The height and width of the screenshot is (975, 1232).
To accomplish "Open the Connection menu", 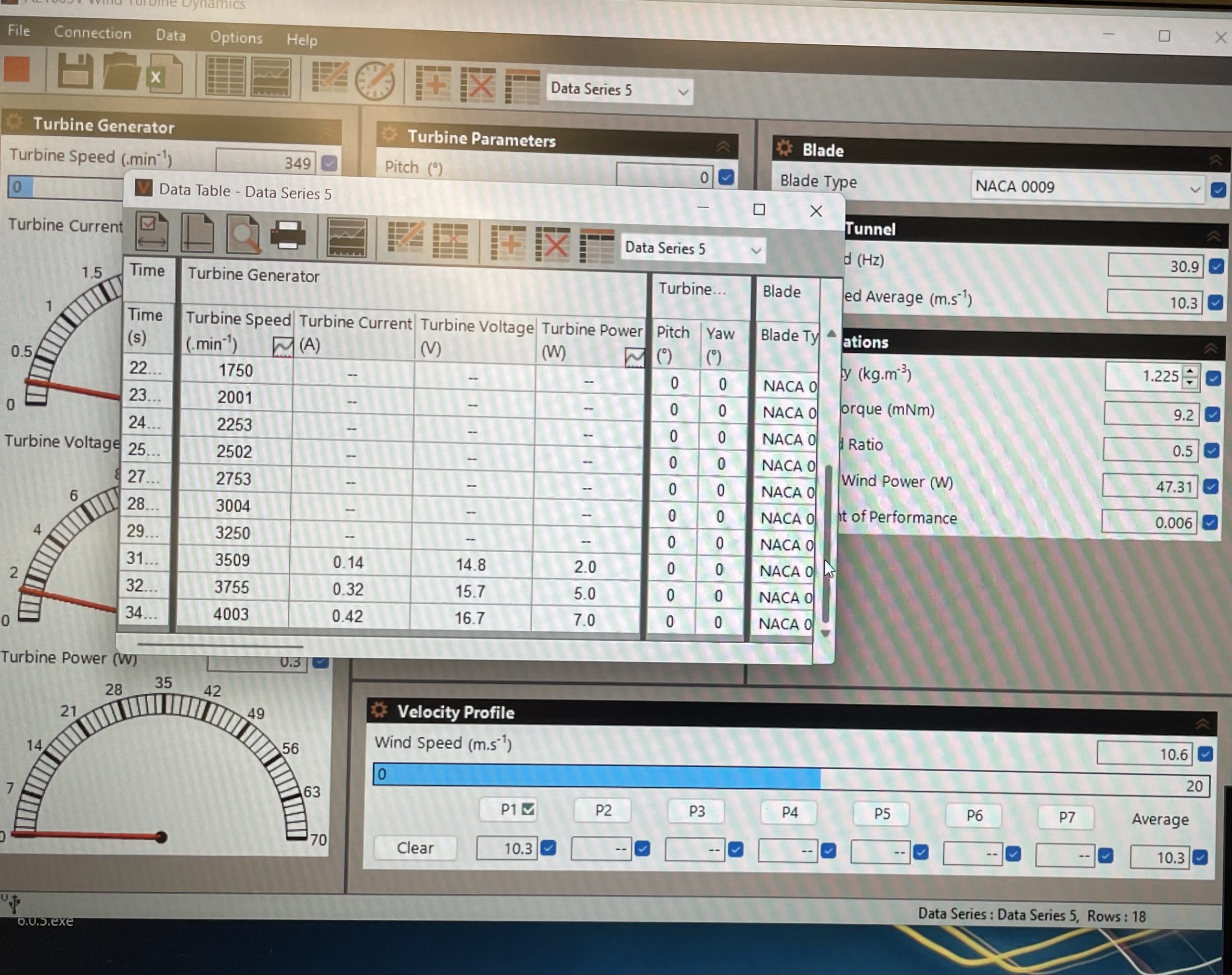I will click(x=93, y=33).
